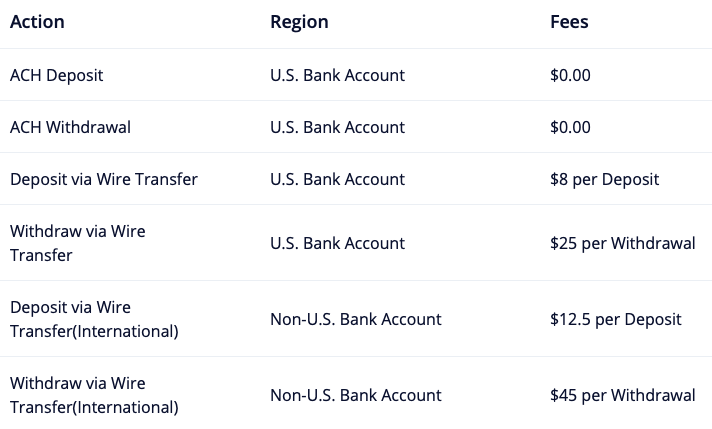Click the Region cell in ACH Withdrawal row

[x=337, y=127]
